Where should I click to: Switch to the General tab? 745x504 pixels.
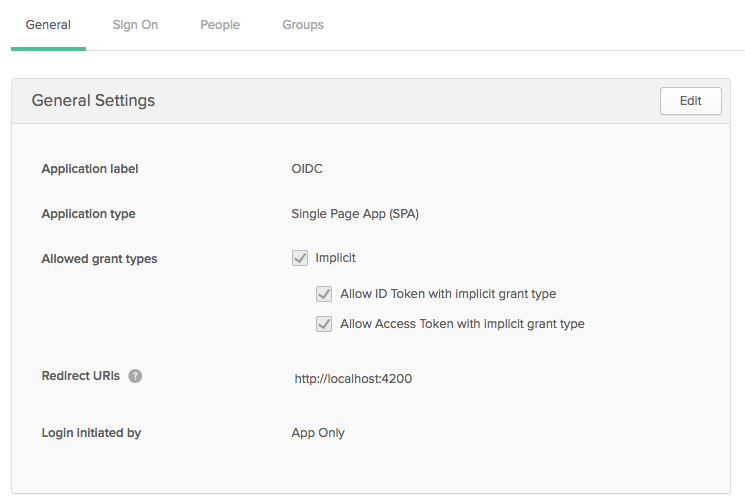coord(48,25)
